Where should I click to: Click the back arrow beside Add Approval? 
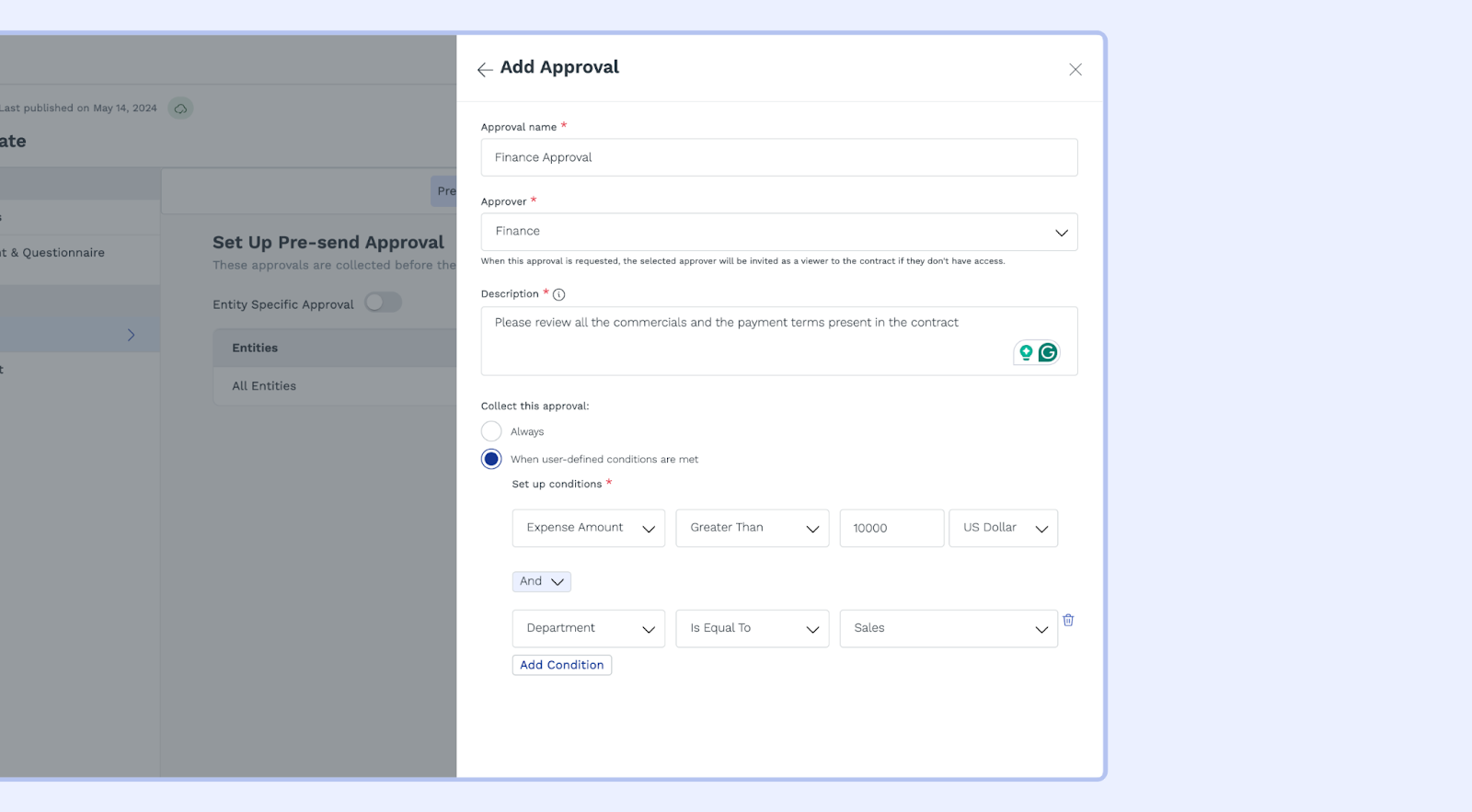coord(485,70)
